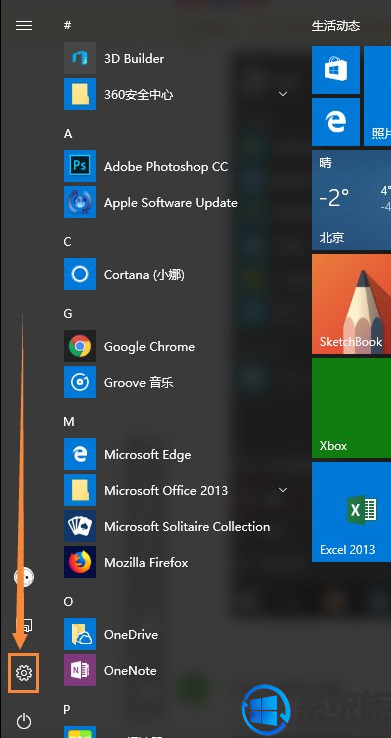Open the Microsoft Office 2013 folder icon
Image resolution: width=391 pixels, height=738 pixels.
pyautogui.click(x=80, y=490)
